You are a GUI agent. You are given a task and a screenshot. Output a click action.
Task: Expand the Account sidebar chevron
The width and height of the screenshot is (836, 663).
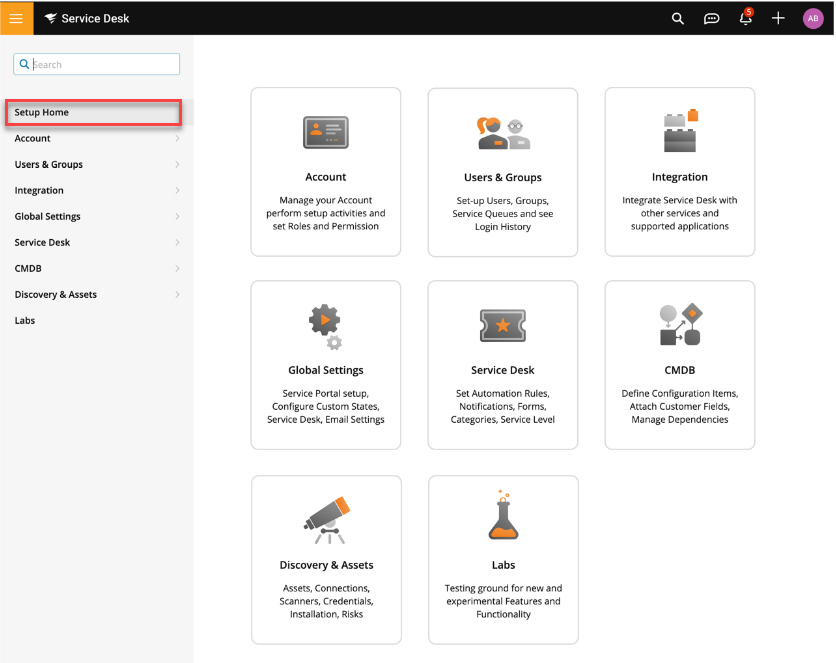tap(177, 139)
